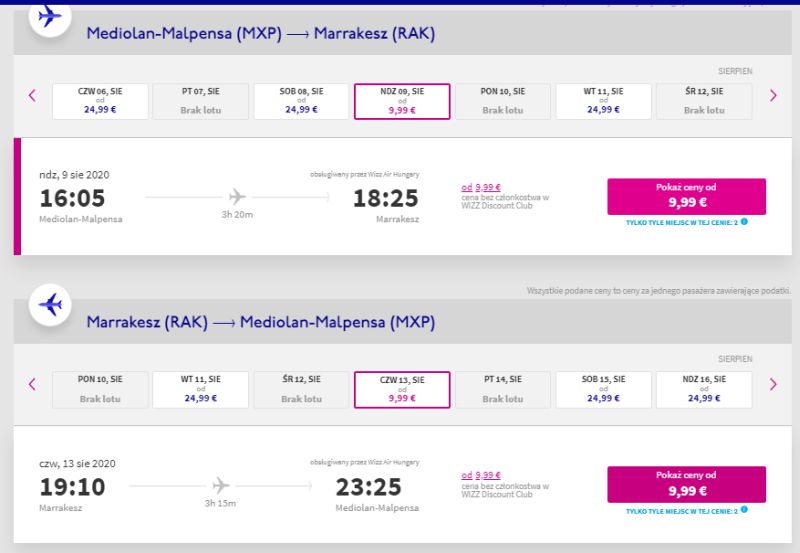Show earlier outbound dates with left arrow

tap(32, 95)
